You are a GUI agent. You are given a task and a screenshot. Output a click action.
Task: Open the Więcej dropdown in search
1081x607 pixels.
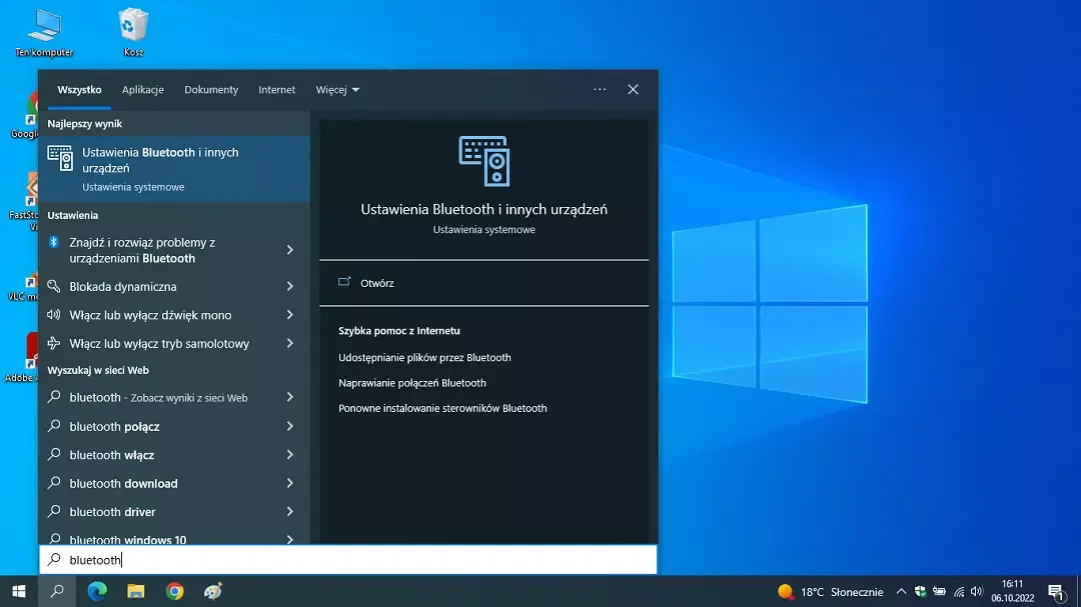pos(337,89)
